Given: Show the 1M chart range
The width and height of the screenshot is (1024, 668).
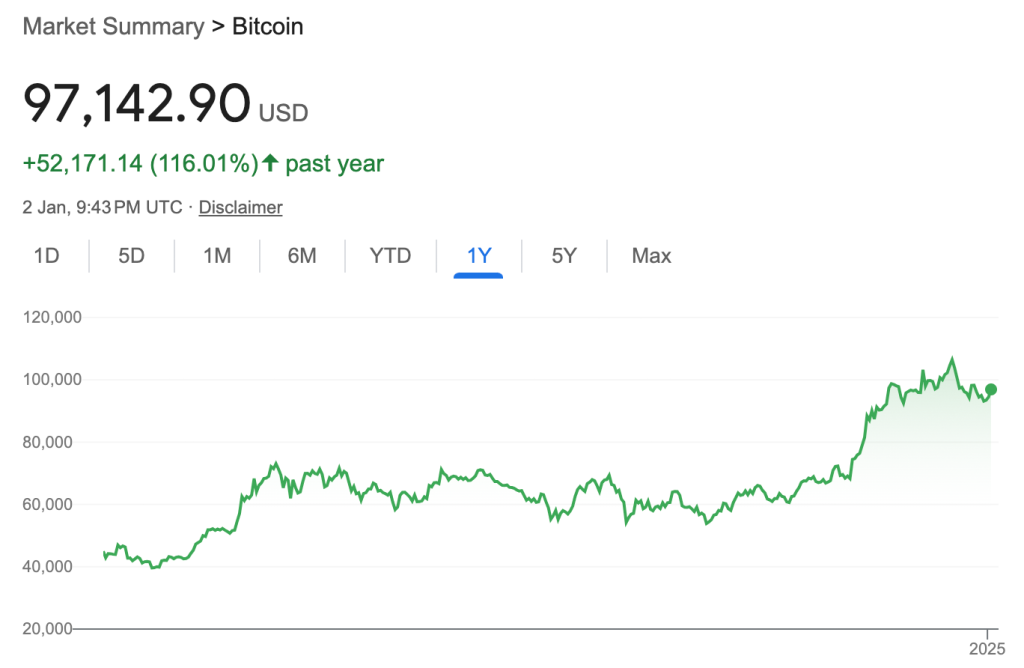Looking at the screenshot, I should click(217, 256).
